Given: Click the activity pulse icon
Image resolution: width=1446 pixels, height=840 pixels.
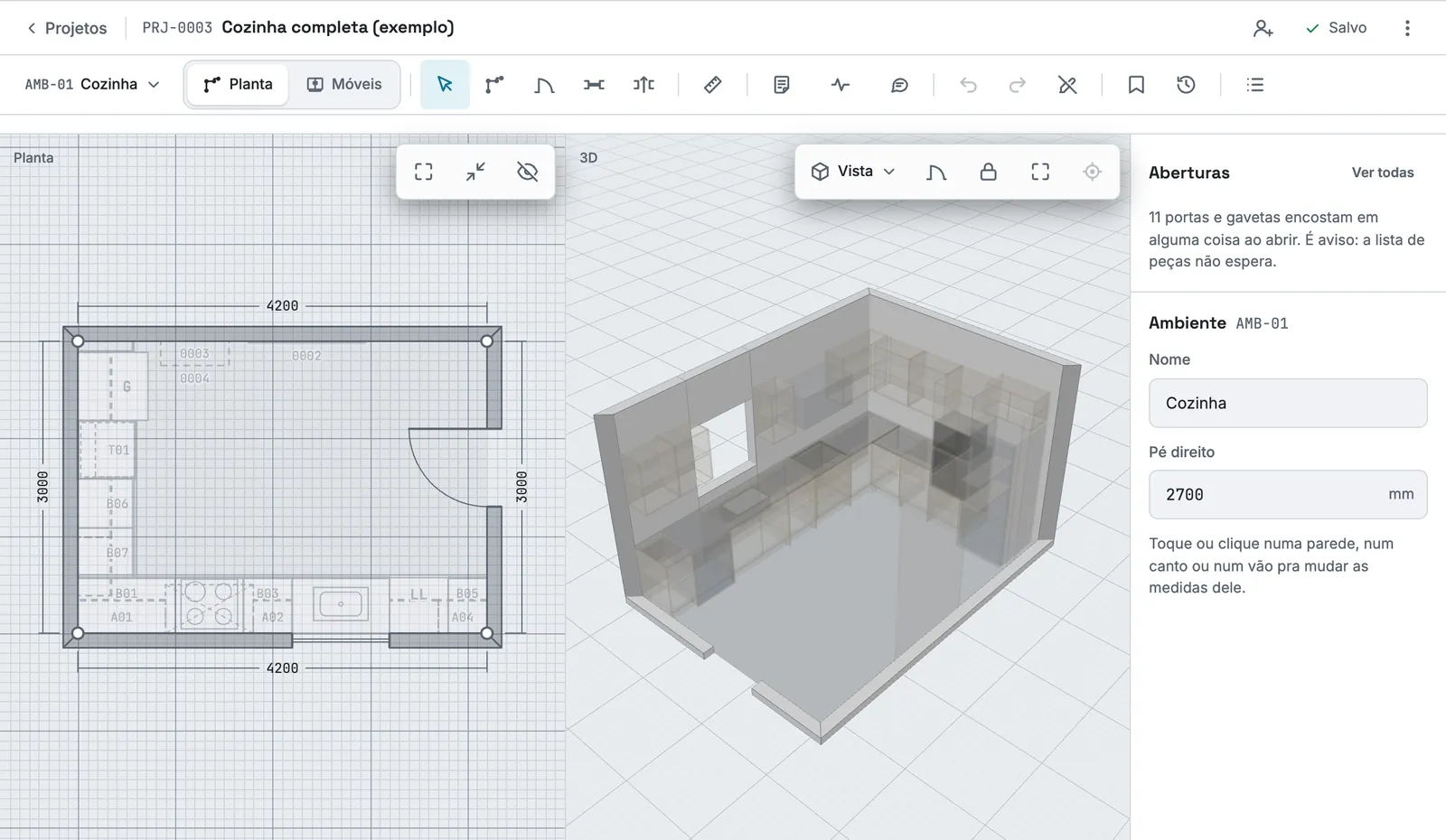Looking at the screenshot, I should point(840,84).
